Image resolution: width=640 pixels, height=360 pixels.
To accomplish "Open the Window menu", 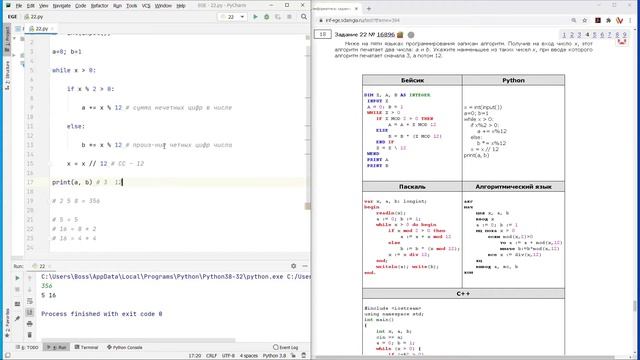I will pyautogui.click(x=163, y=6).
